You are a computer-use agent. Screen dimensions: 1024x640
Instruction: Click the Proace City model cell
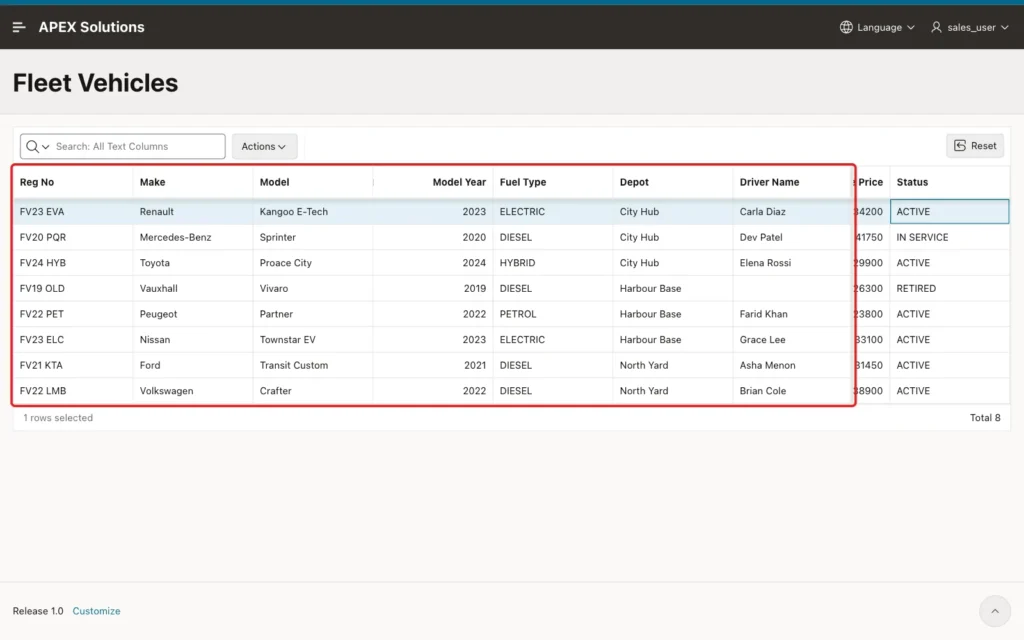point(313,263)
